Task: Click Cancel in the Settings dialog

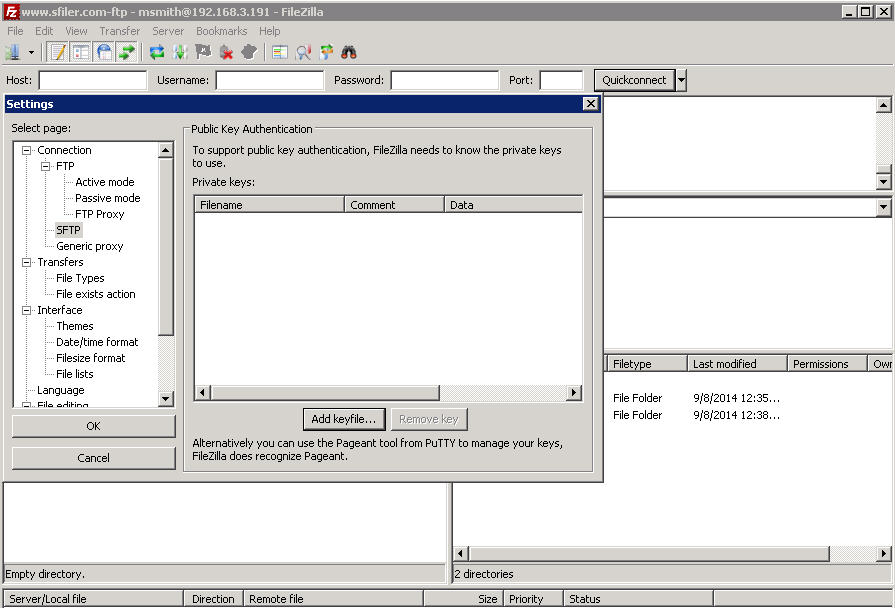Action: pos(94,458)
